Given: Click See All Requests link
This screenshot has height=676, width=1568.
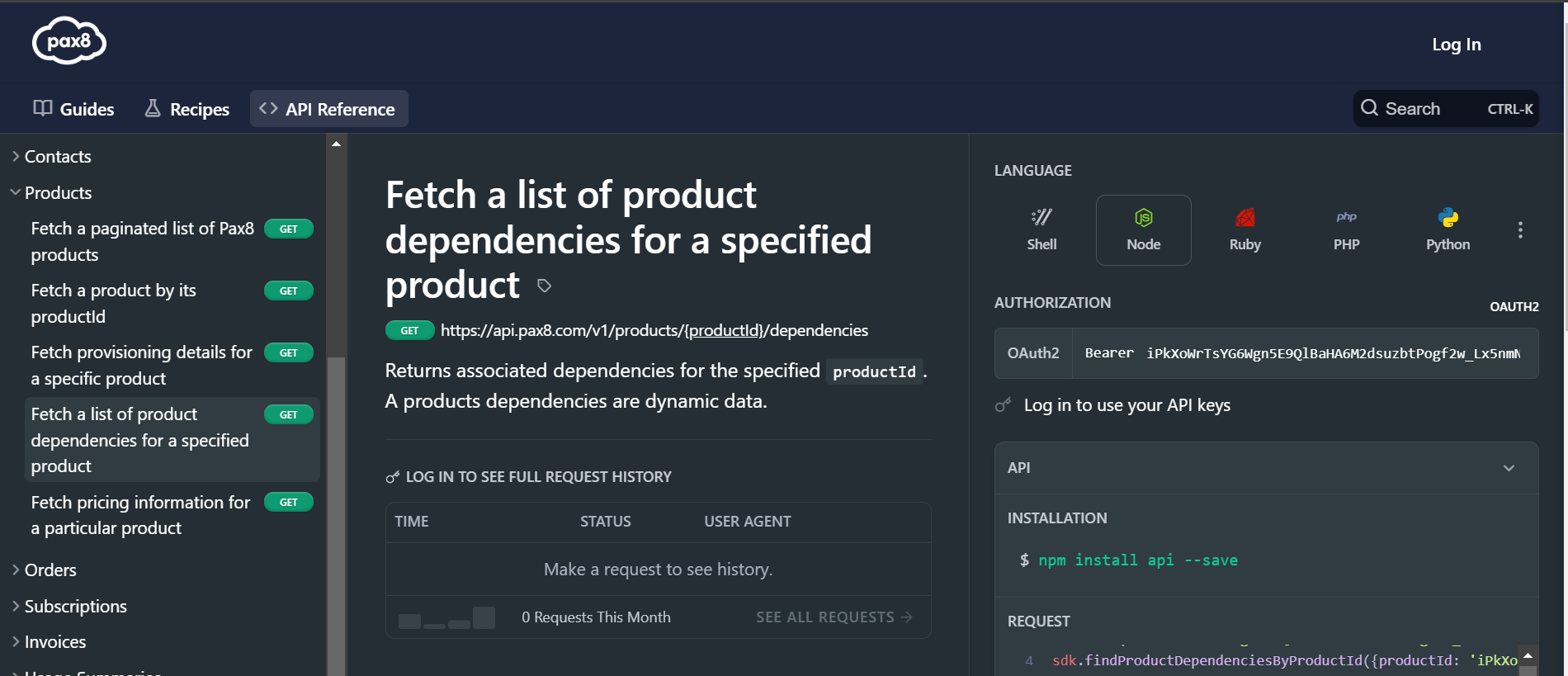Looking at the screenshot, I should [x=834, y=617].
